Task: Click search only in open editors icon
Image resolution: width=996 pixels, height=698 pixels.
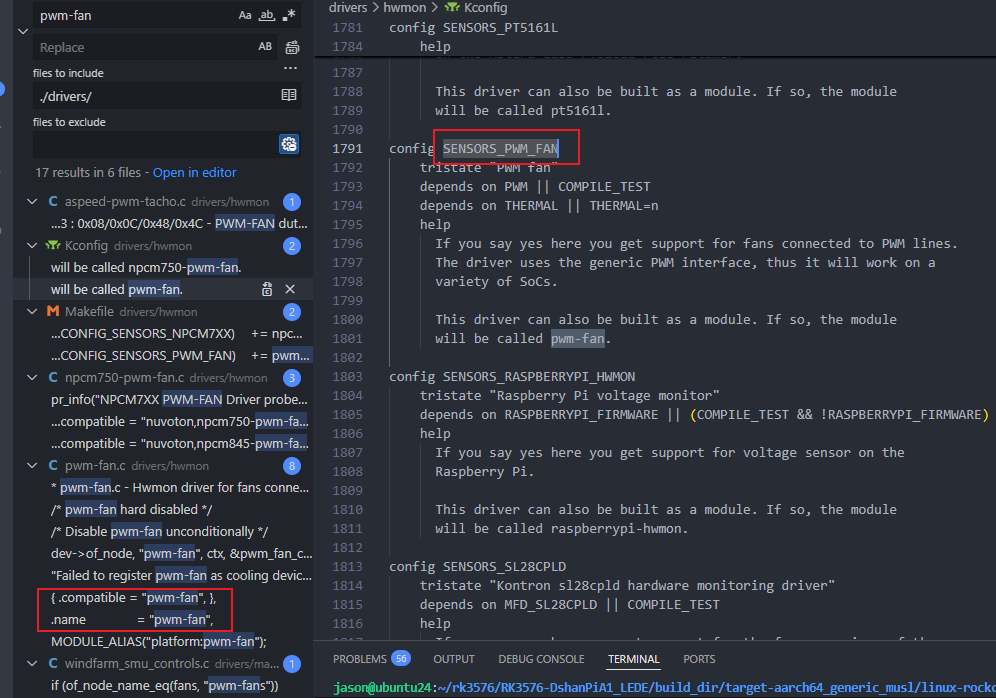Action: click(x=289, y=95)
